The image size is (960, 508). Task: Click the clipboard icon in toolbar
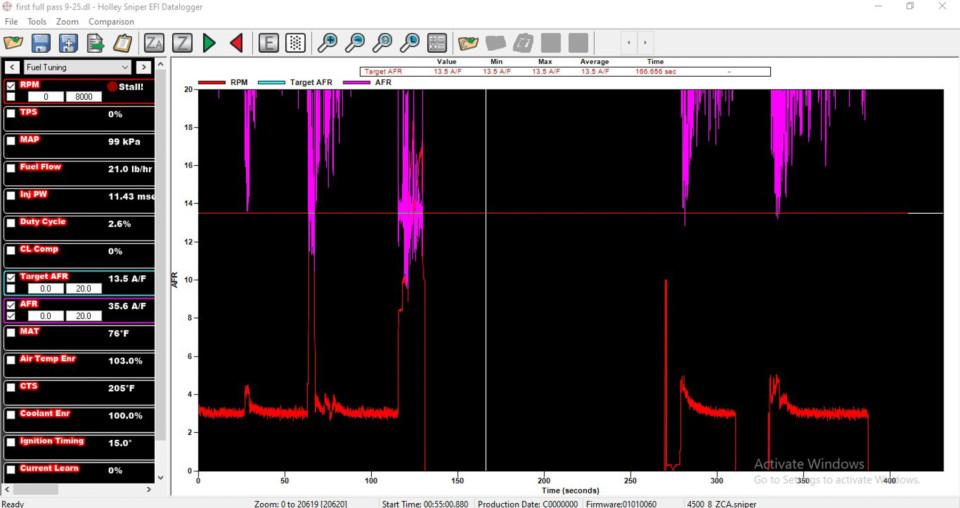pos(122,43)
